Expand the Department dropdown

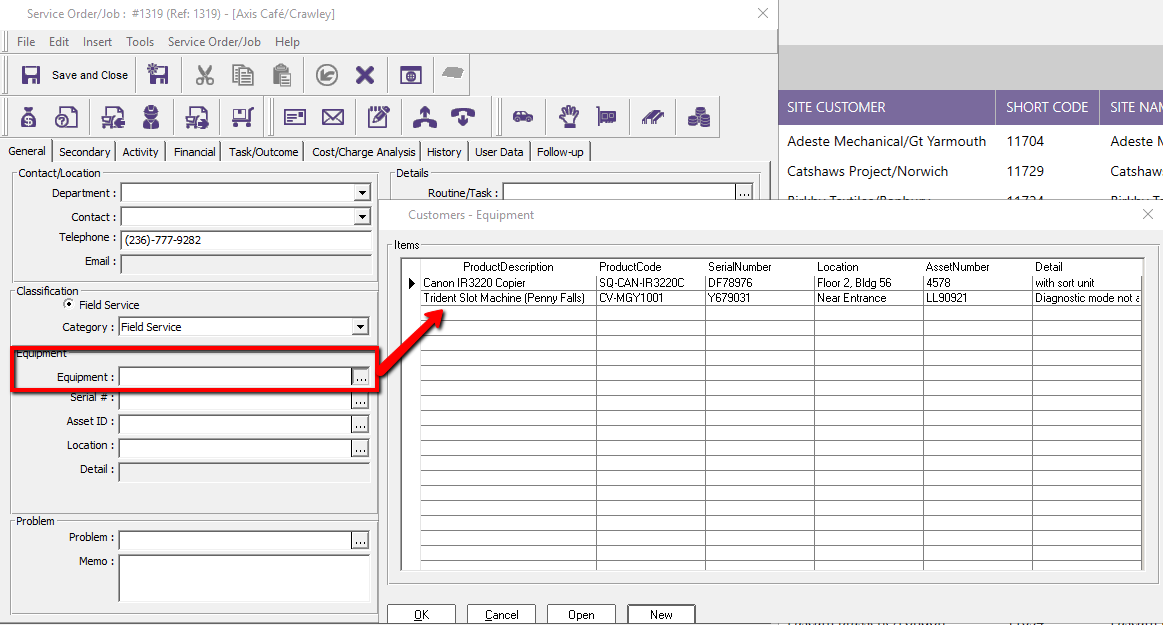(x=361, y=193)
